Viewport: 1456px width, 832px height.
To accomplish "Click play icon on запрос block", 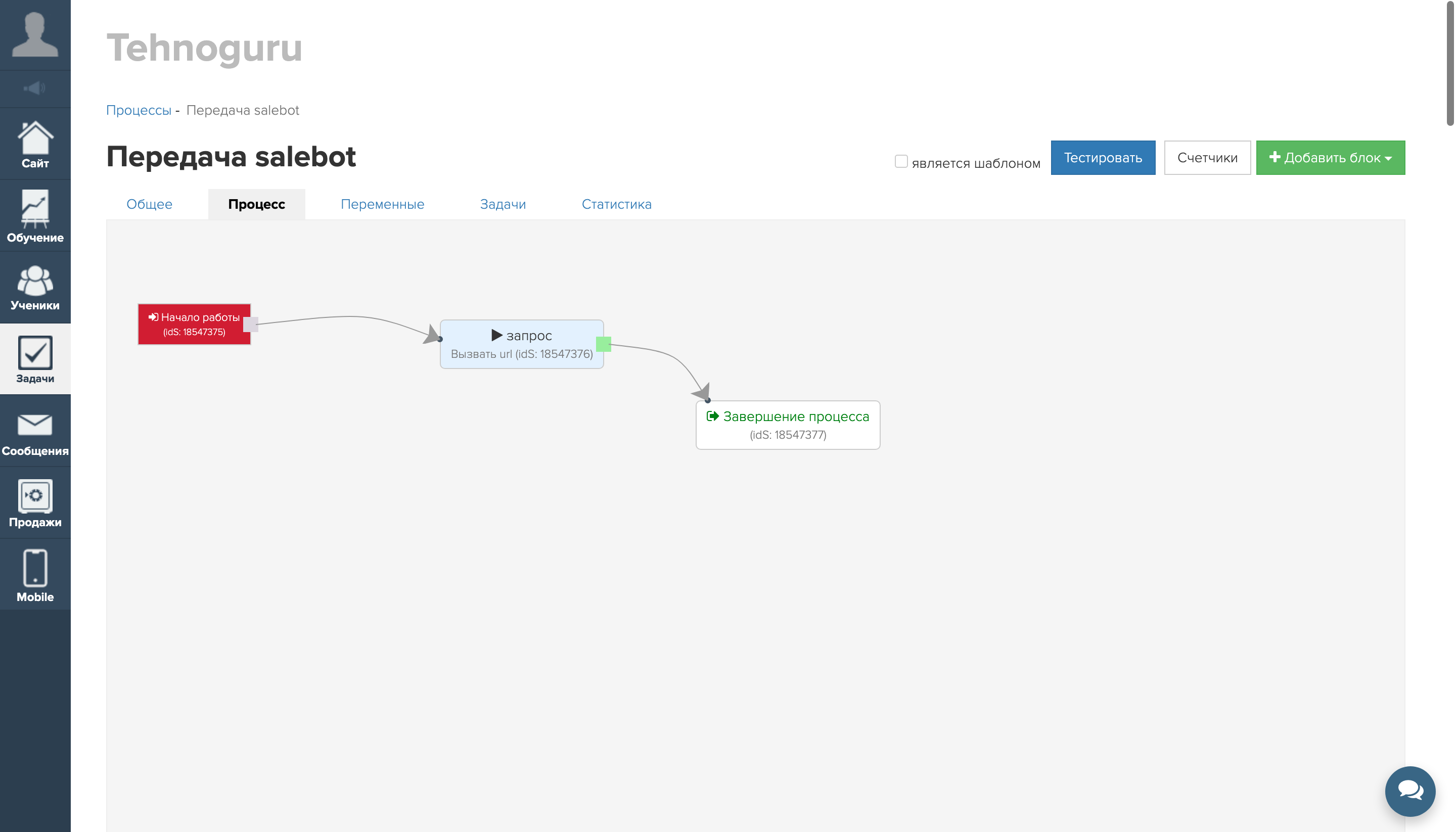I will click(496, 336).
